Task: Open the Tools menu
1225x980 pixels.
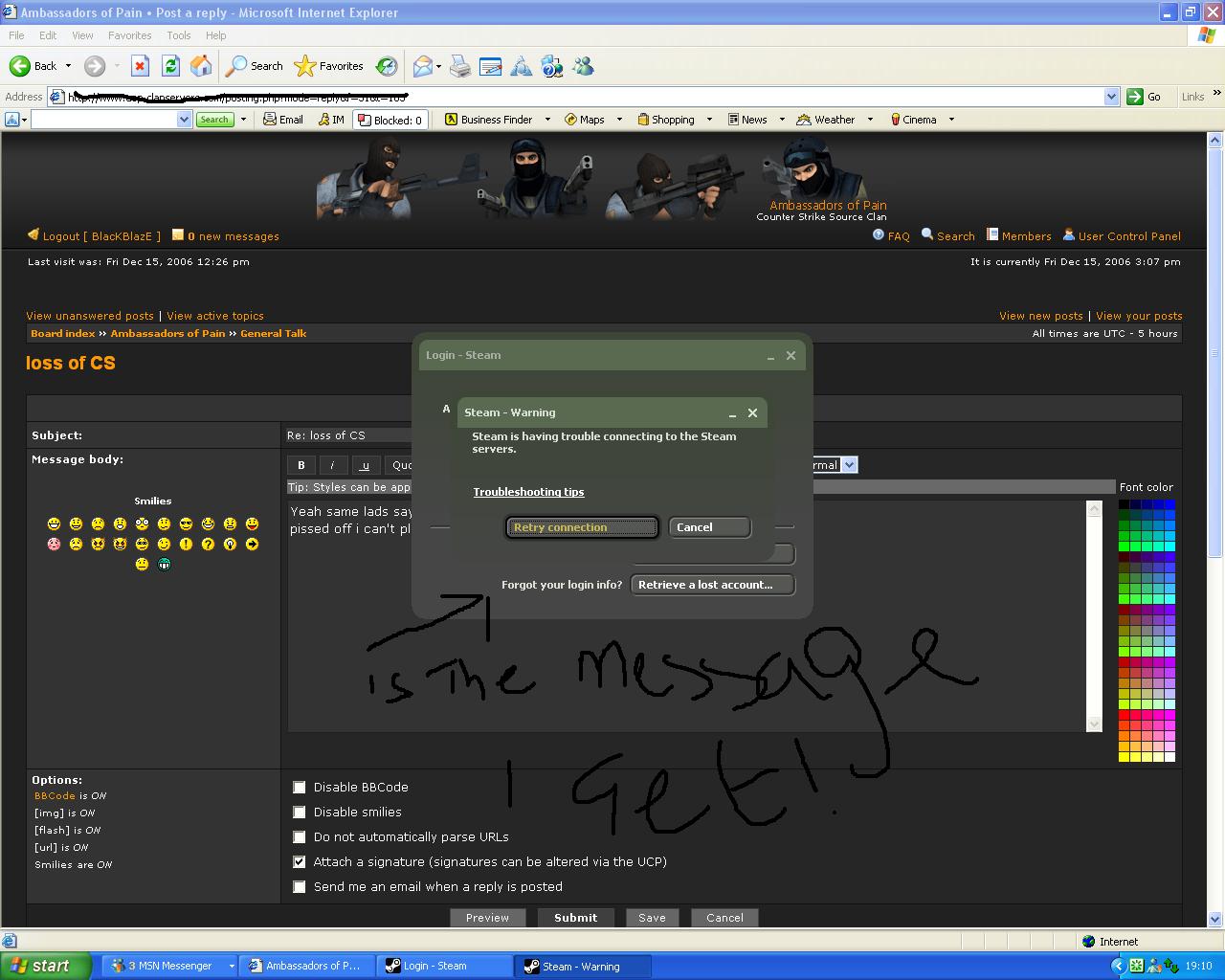Action: pyautogui.click(x=178, y=35)
